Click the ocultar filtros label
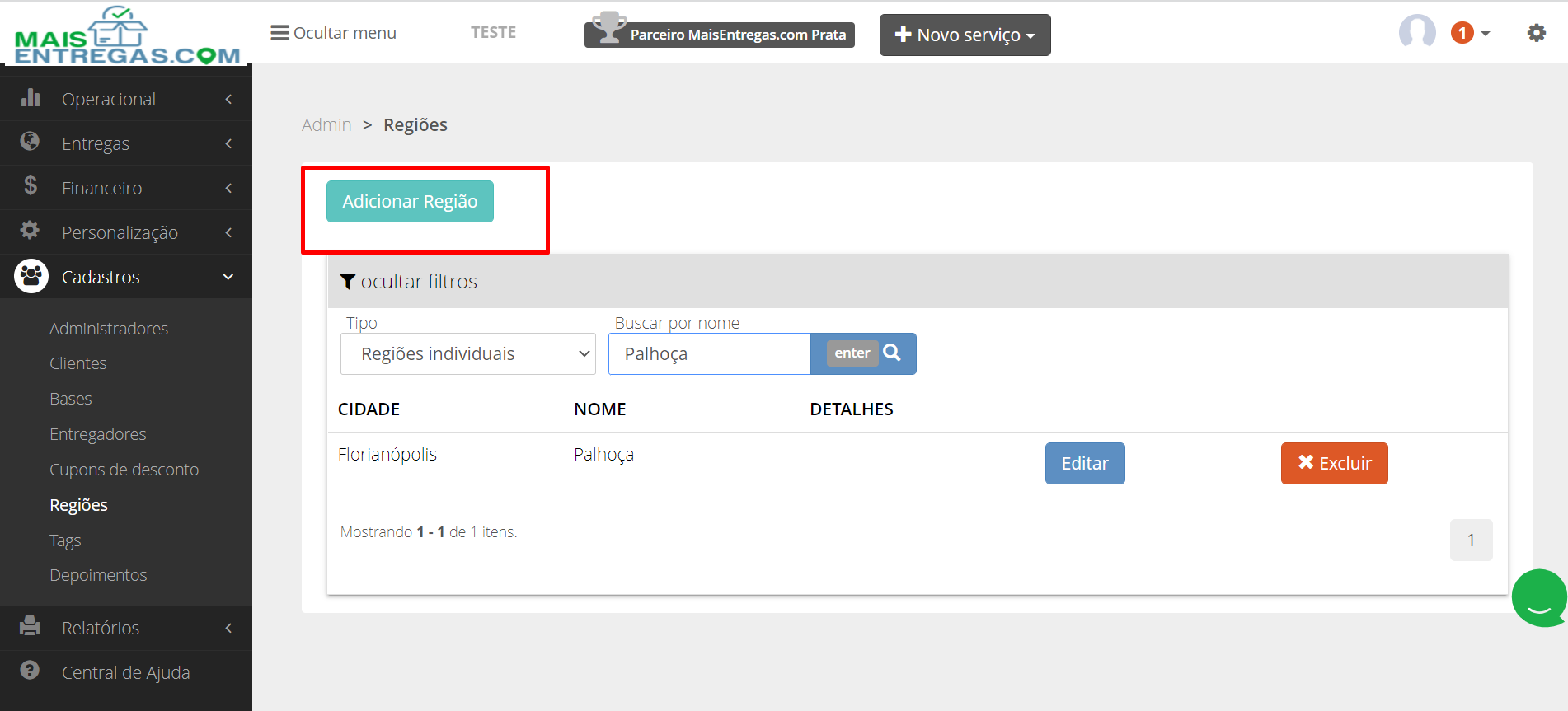Viewport: 1568px width, 711px height. pos(419,282)
